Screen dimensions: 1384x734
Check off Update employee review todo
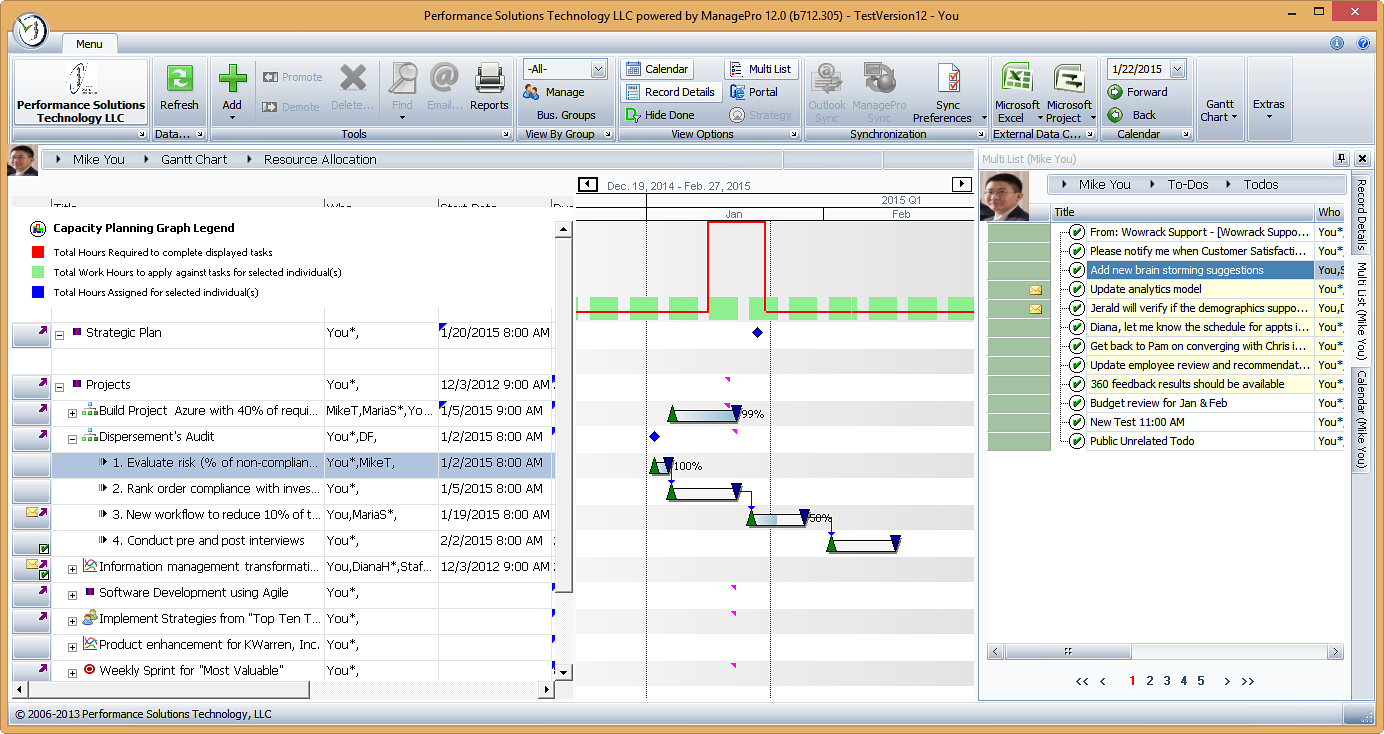click(1077, 365)
